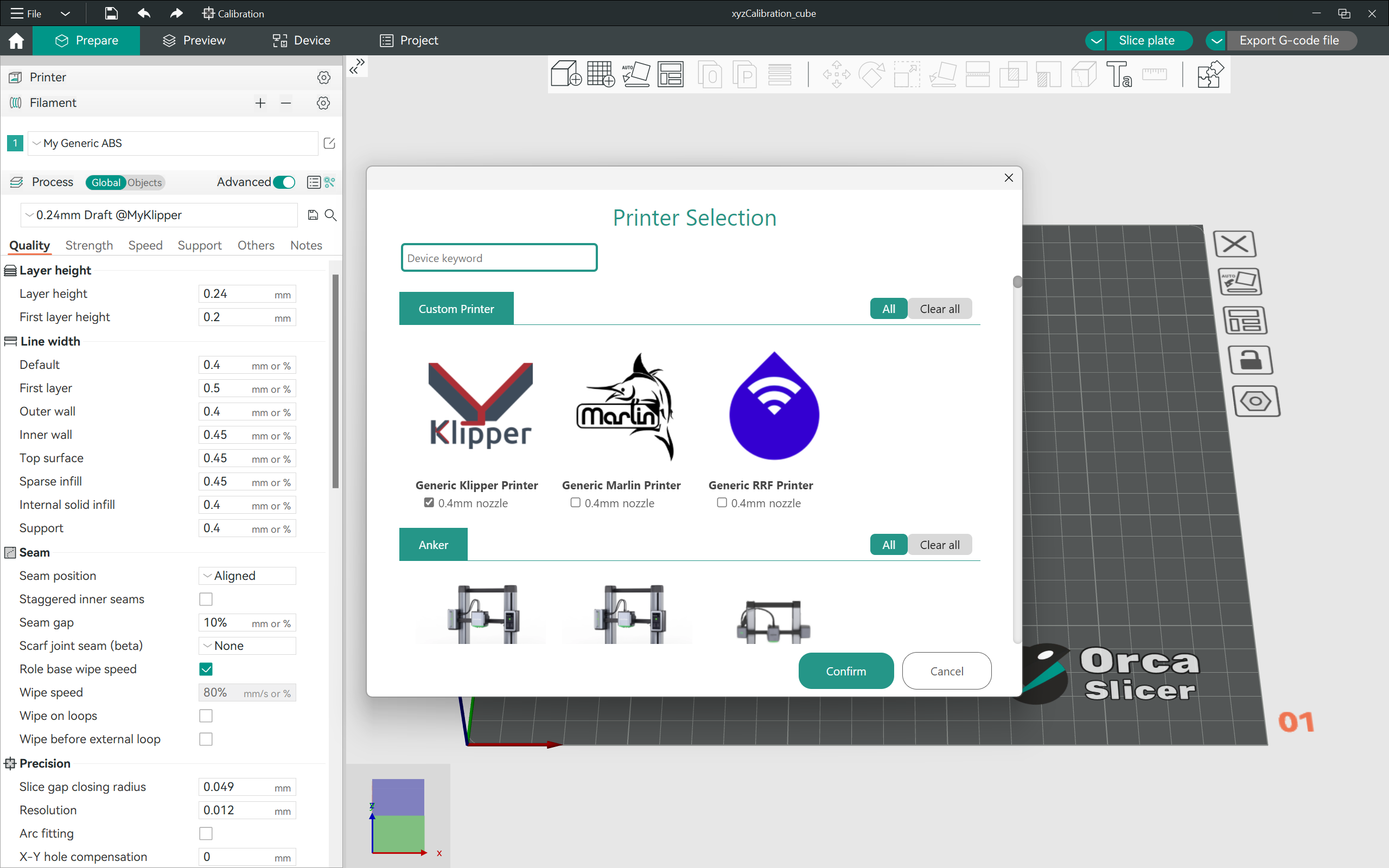
Task: Click the Add plate toolbar icon
Action: 601,75
